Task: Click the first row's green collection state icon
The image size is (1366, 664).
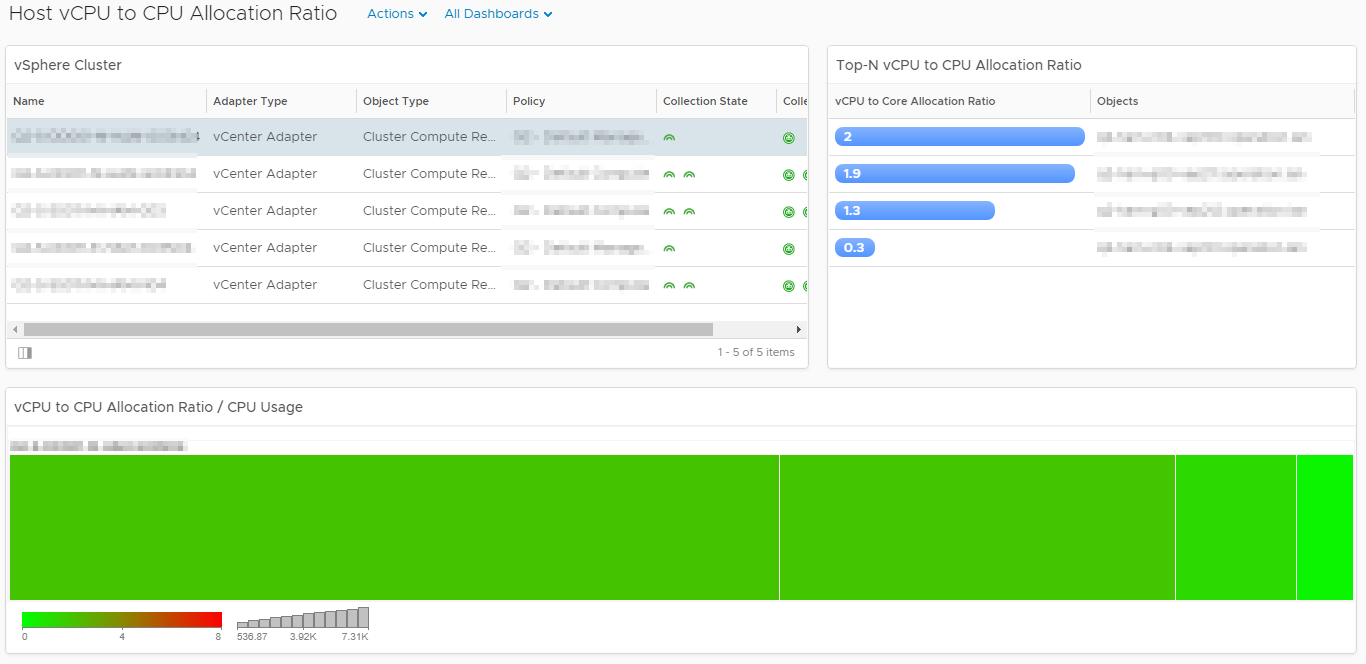Action: pyautogui.click(x=669, y=138)
